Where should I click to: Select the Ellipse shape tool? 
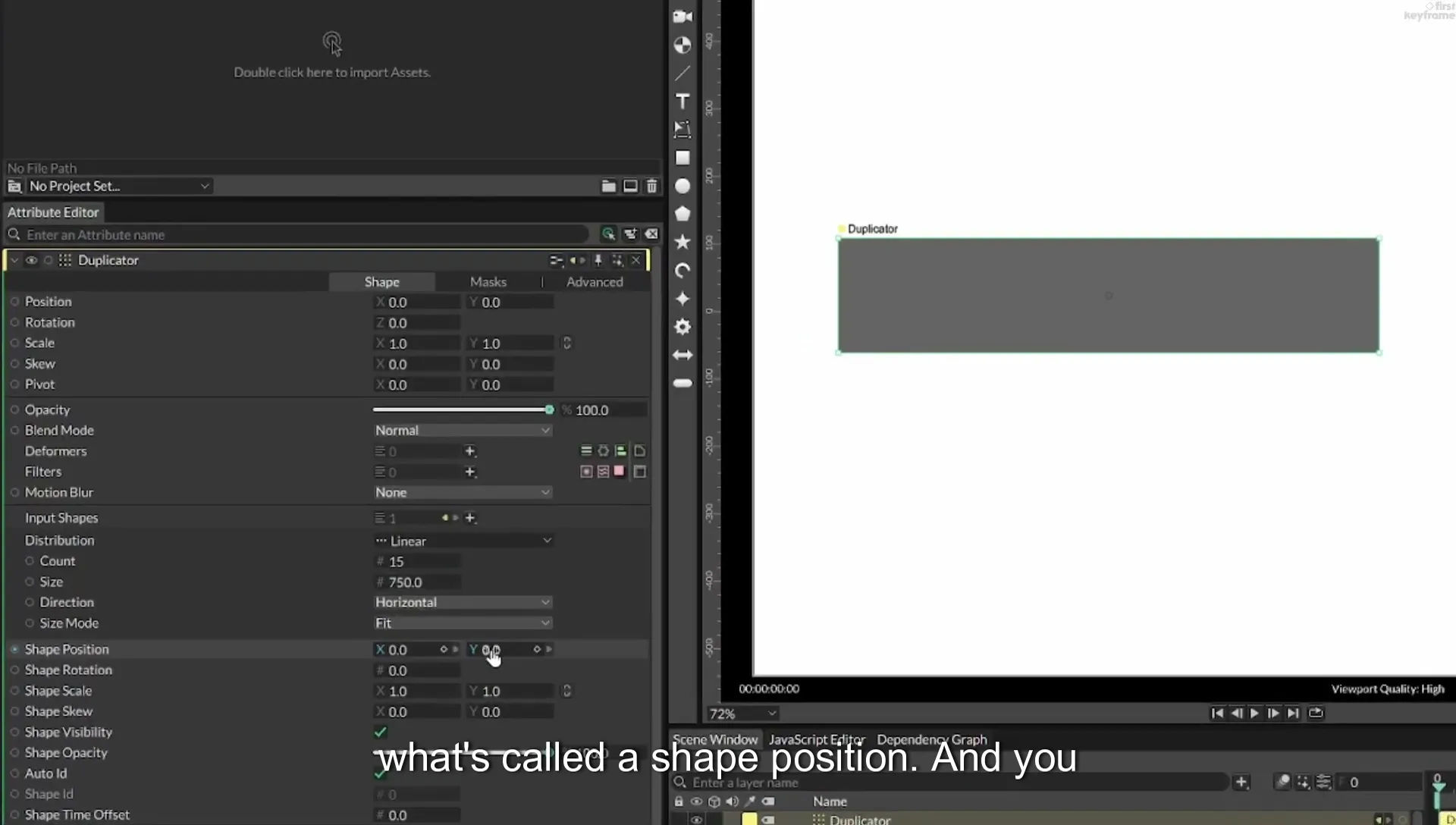[682, 186]
